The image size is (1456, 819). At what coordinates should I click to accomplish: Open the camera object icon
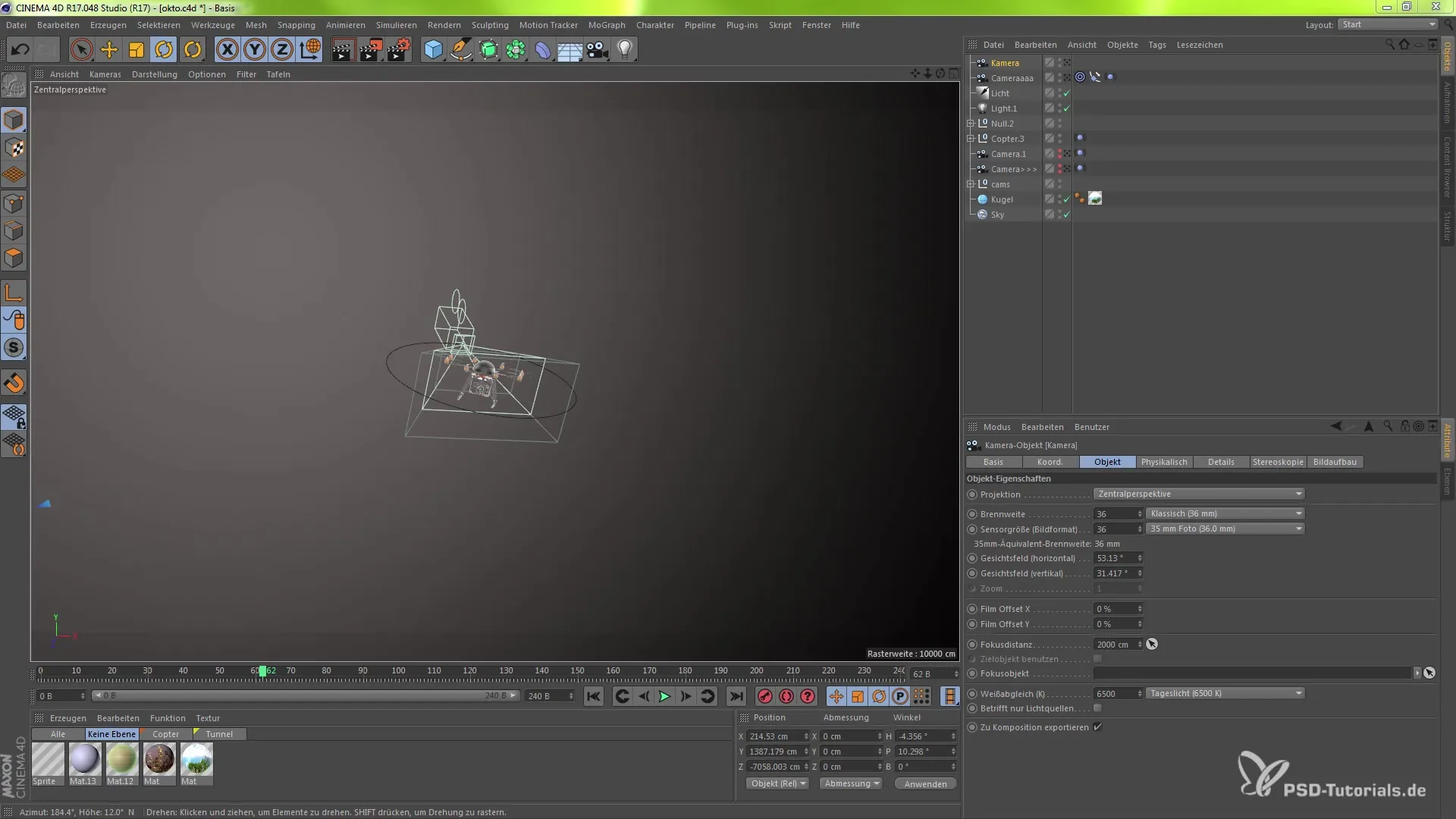598,50
